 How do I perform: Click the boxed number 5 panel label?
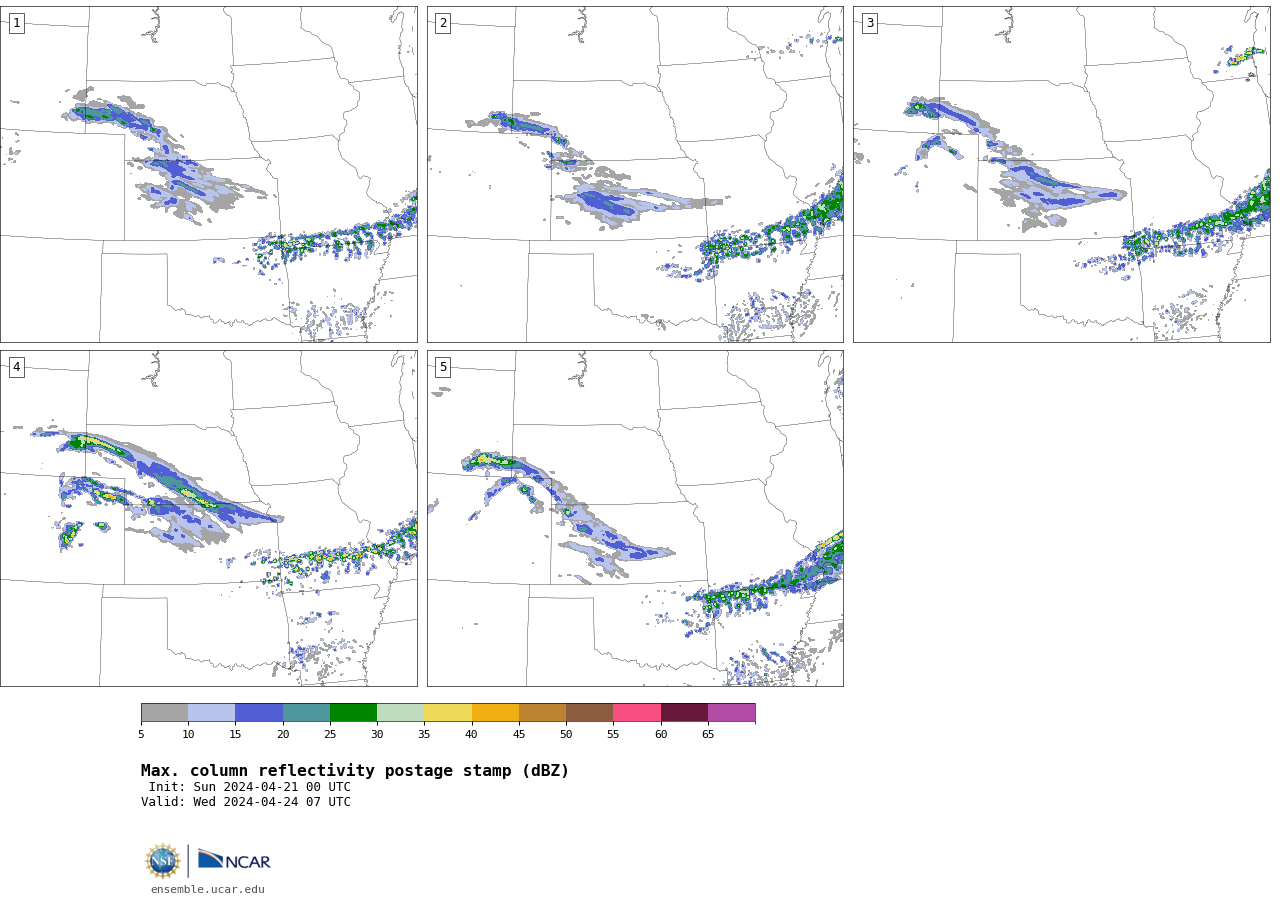pyautogui.click(x=443, y=367)
